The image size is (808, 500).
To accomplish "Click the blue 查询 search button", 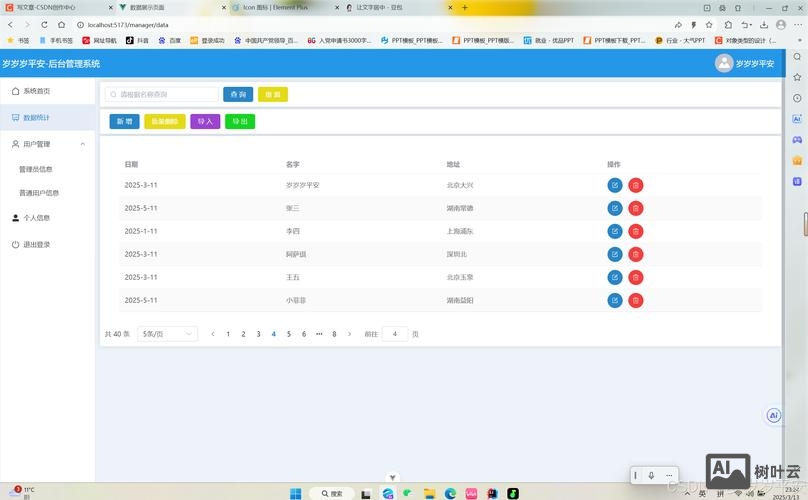I will pyautogui.click(x=238, y=94).
